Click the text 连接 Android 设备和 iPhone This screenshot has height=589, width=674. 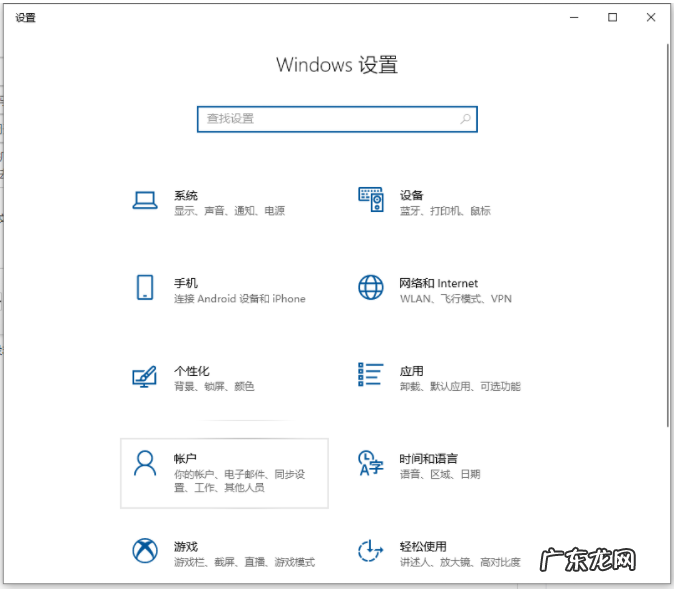click(240, 298)
